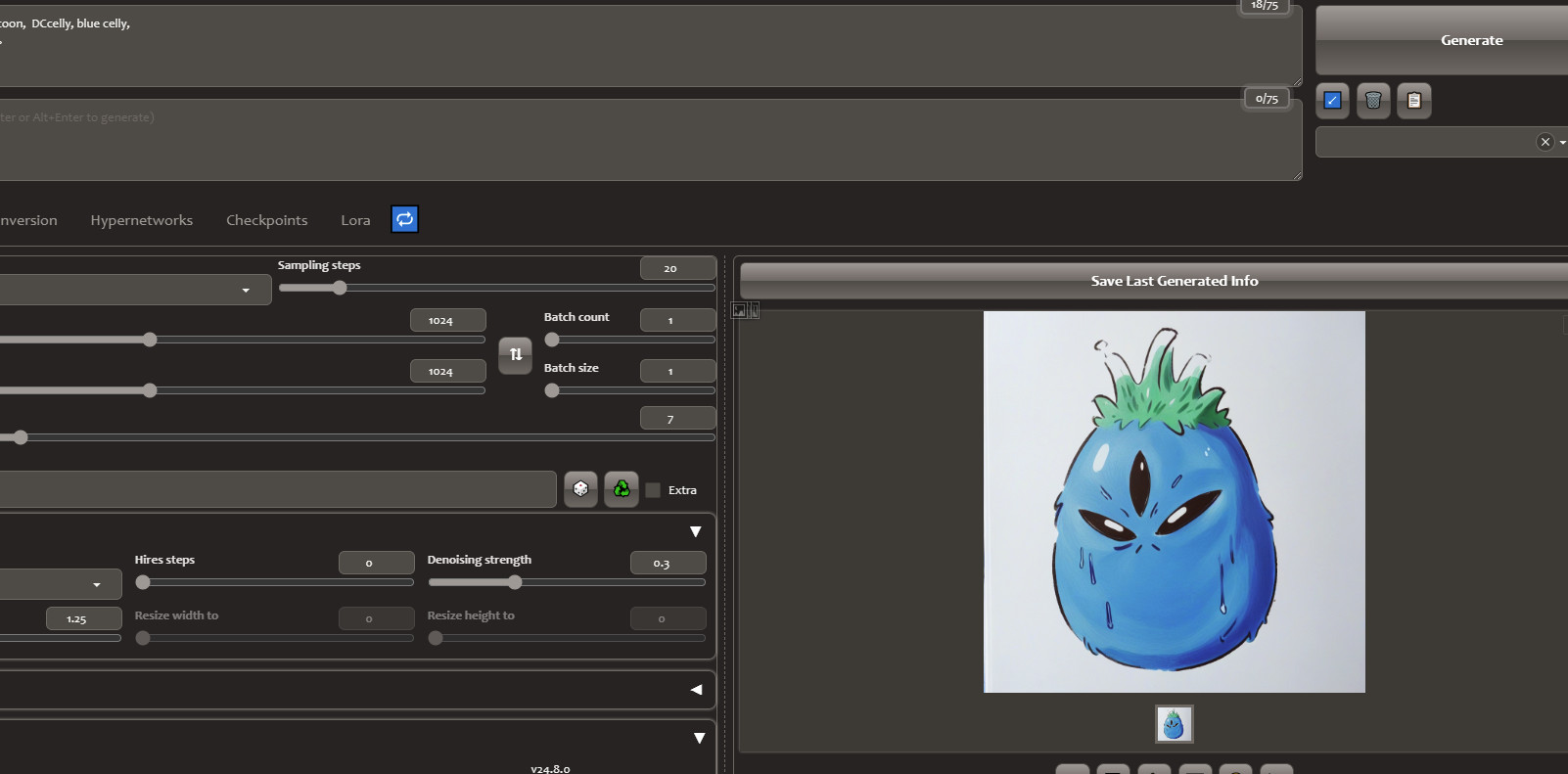This screenshot has width=1568, height=774.
Task: Open the styles dropdown arrow
Action: [x=1562, y=142]
